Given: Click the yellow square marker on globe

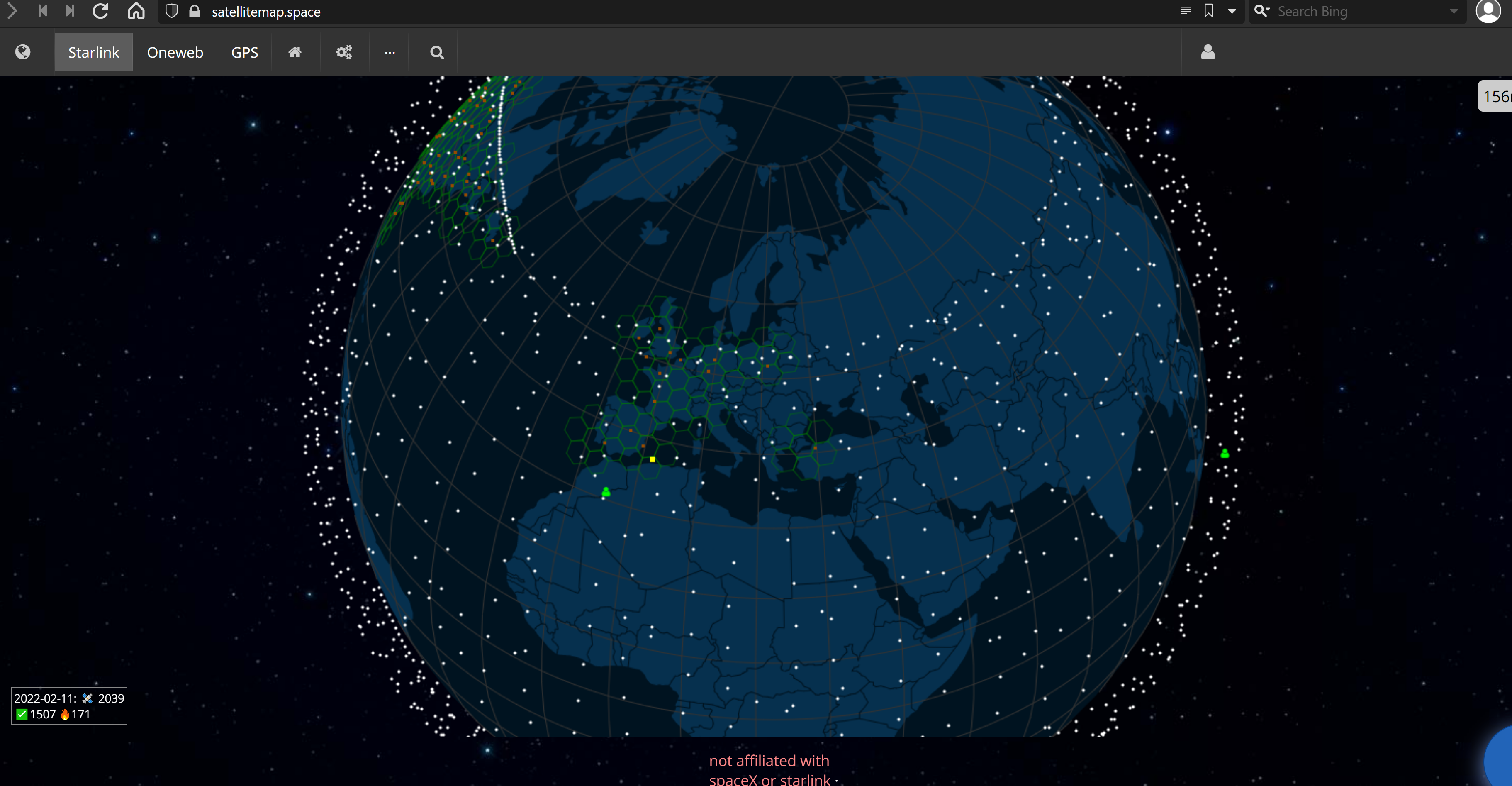Looking at the screenshot, I should pos(652,459).
